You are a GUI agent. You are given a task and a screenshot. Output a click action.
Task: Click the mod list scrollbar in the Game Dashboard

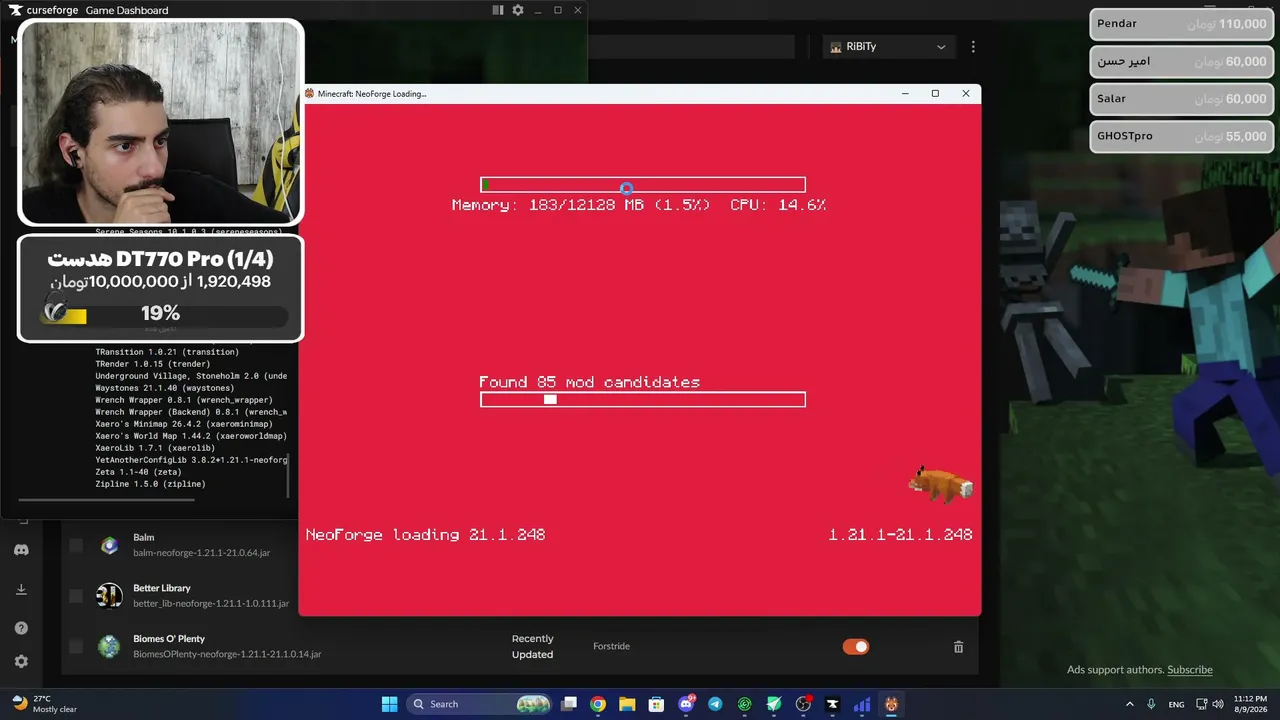pyautogui.click(x=289, y=476)
